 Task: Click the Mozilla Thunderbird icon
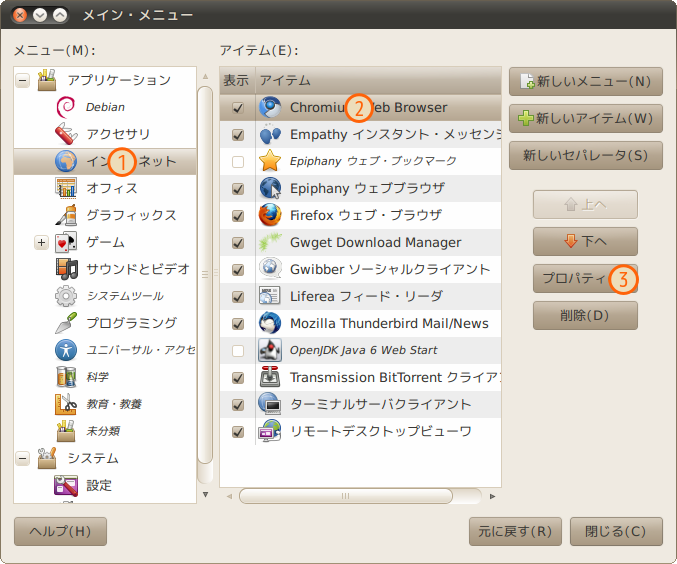[270, 323]
